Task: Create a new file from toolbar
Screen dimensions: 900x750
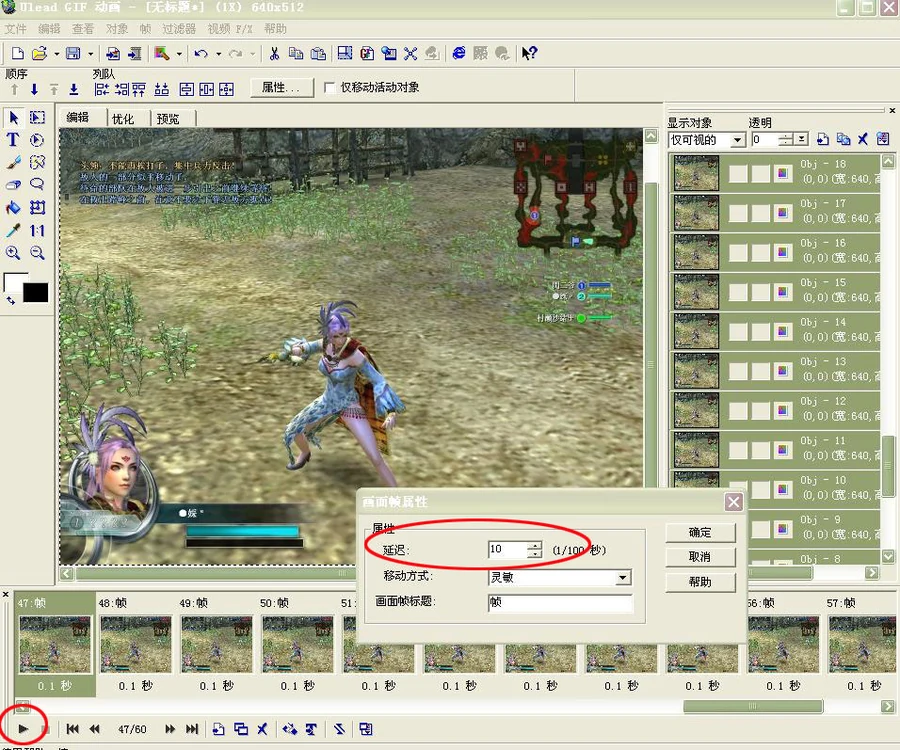Action: (17, 53)
